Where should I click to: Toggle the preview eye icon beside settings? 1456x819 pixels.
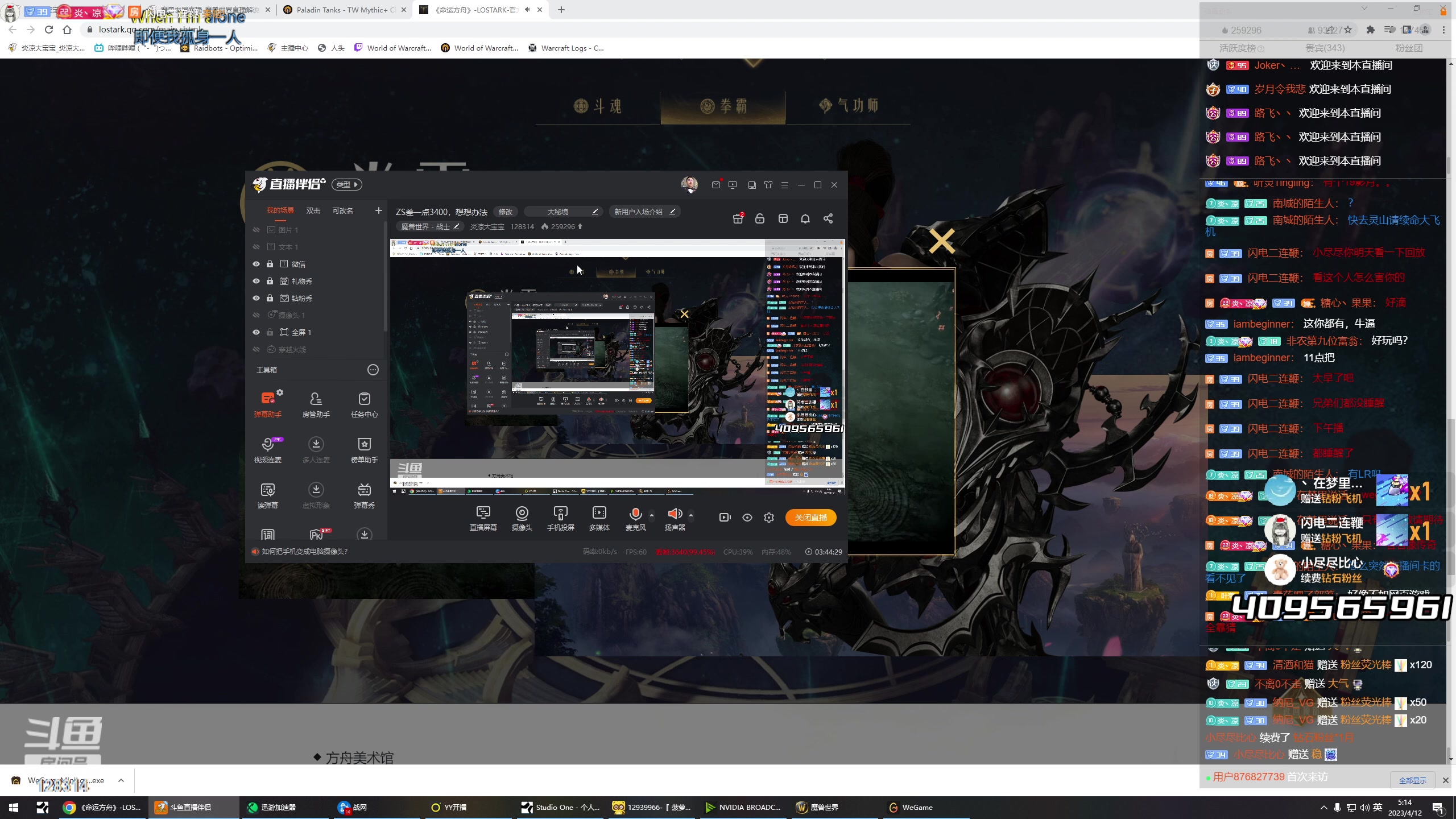click(747, 518)
